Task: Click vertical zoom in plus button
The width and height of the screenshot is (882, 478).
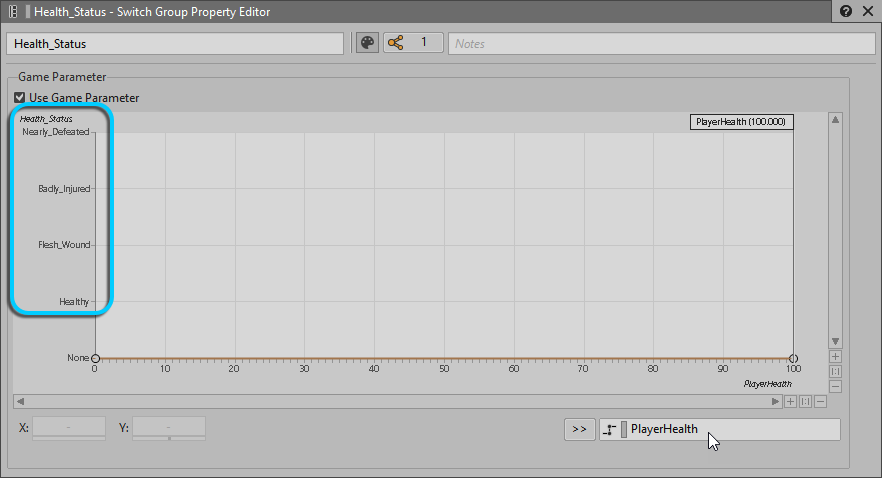Action: [836, 356]
